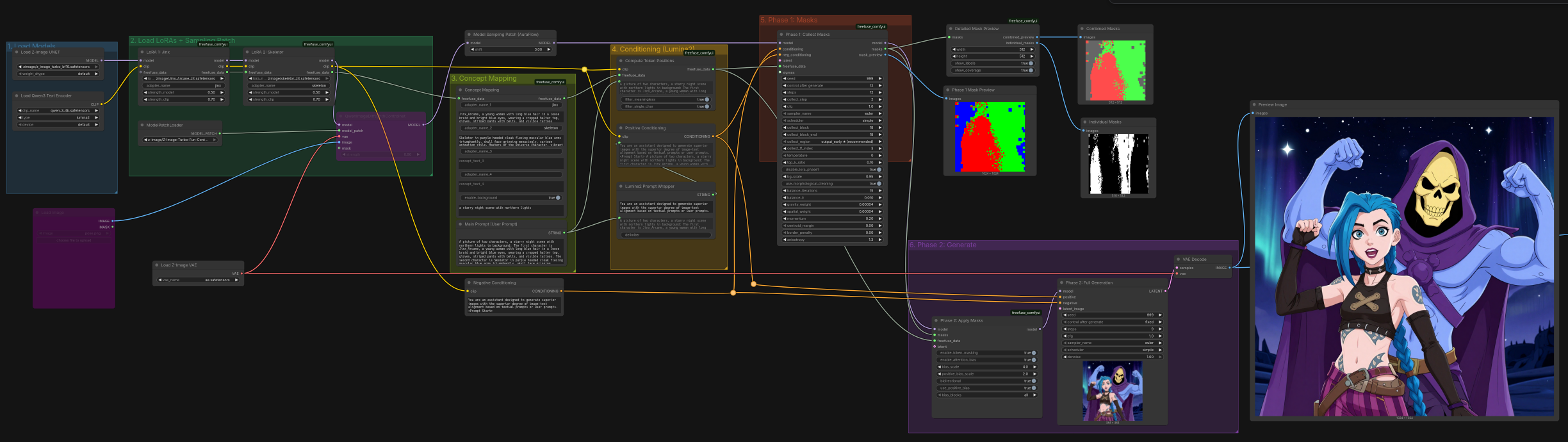Screen dimensions: 1568x442
Task: Click the '3. Concept Mapping' group title
Action: tap(484, 79)
